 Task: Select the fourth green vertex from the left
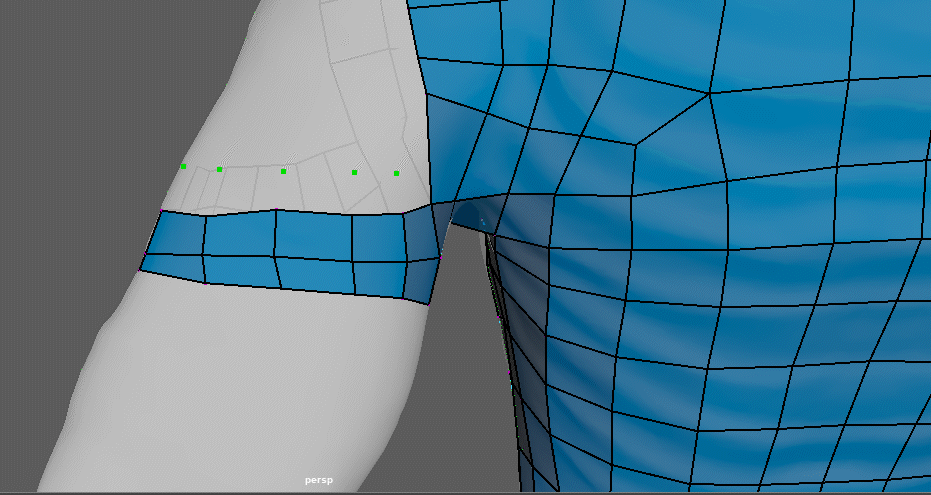[354, 172]
